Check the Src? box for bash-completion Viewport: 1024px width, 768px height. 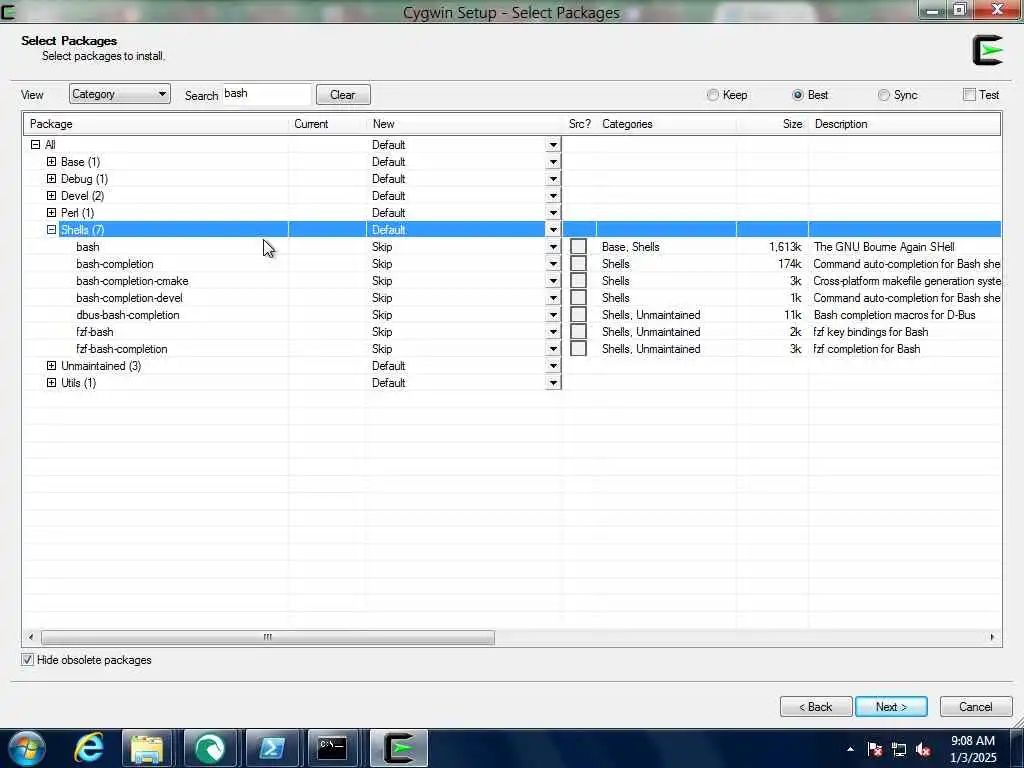tap(578, 264)
